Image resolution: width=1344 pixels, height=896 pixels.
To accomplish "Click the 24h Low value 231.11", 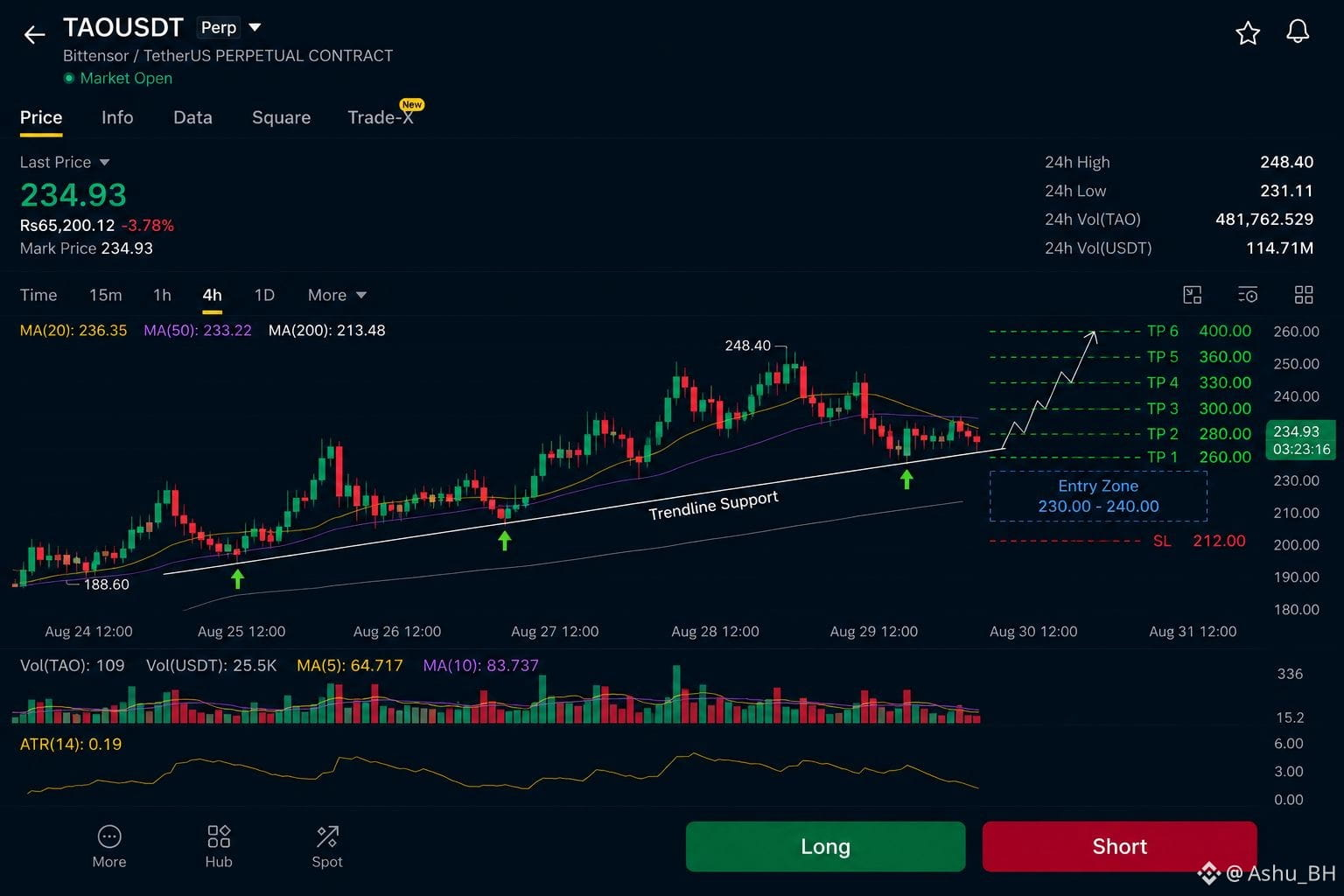I will point(1286,191).
